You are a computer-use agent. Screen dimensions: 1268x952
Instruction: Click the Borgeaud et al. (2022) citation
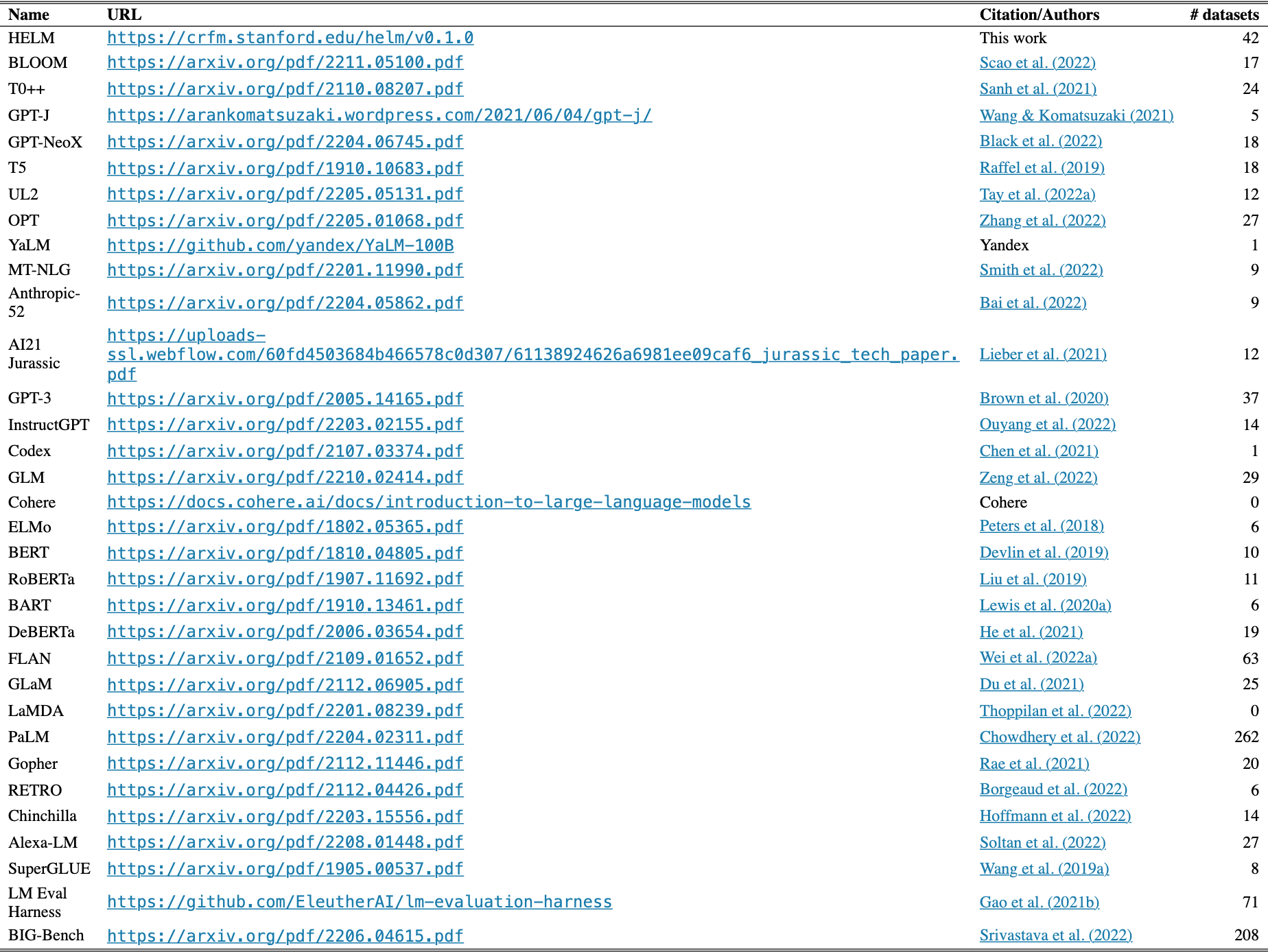(x=1053, y=789)
